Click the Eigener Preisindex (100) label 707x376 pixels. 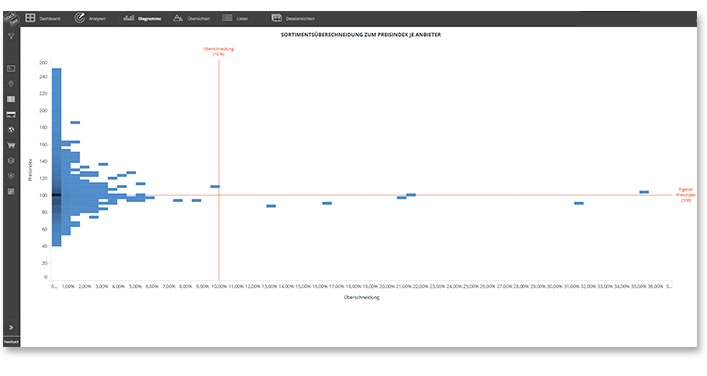[686, 195]
